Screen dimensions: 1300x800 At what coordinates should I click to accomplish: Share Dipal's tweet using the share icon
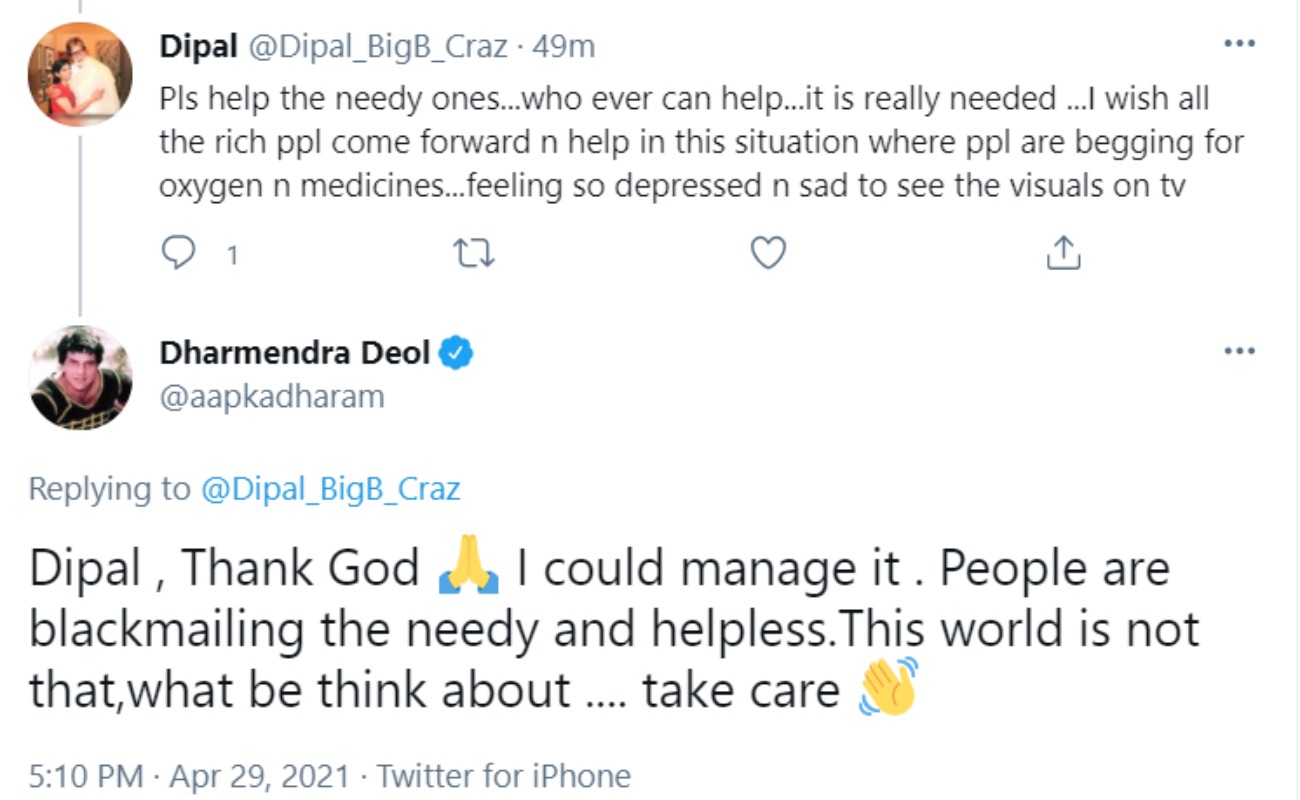point(1062,254)
